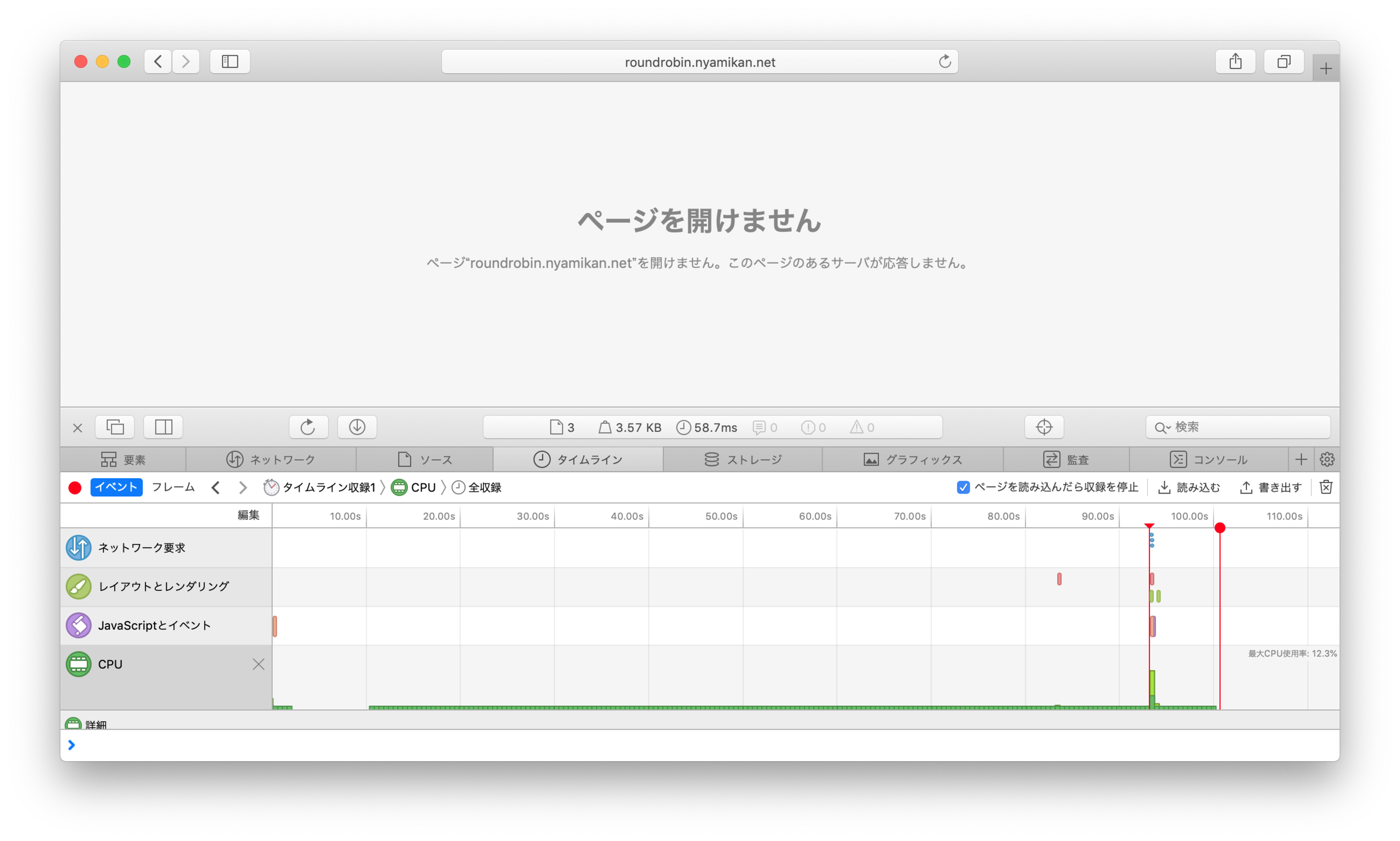
Task: Open the ネットワーク tab
Action: [271, 459]
